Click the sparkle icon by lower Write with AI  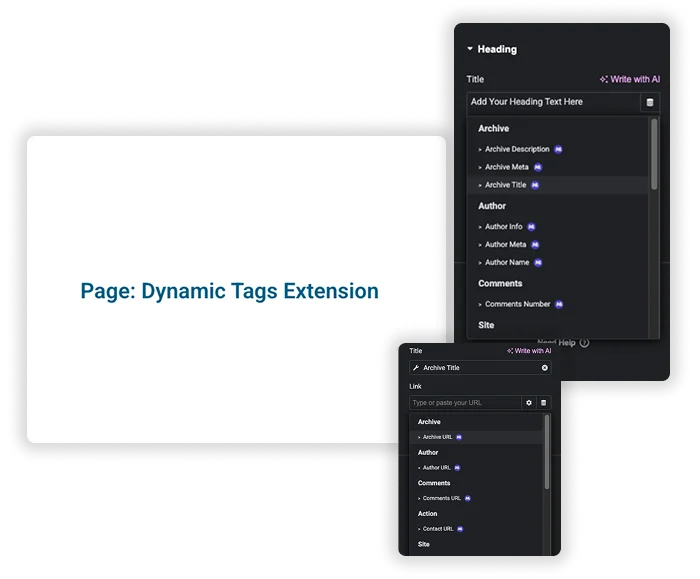tap(510, 351)
